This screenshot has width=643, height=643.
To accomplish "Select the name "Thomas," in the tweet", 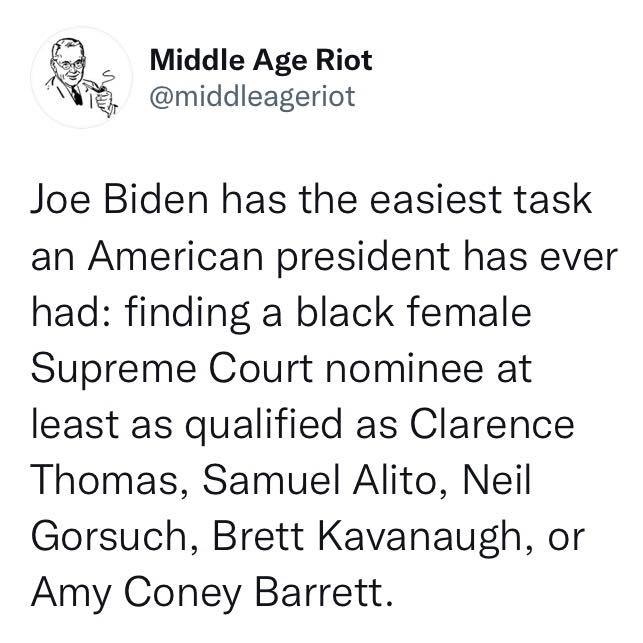I will 110,481.
